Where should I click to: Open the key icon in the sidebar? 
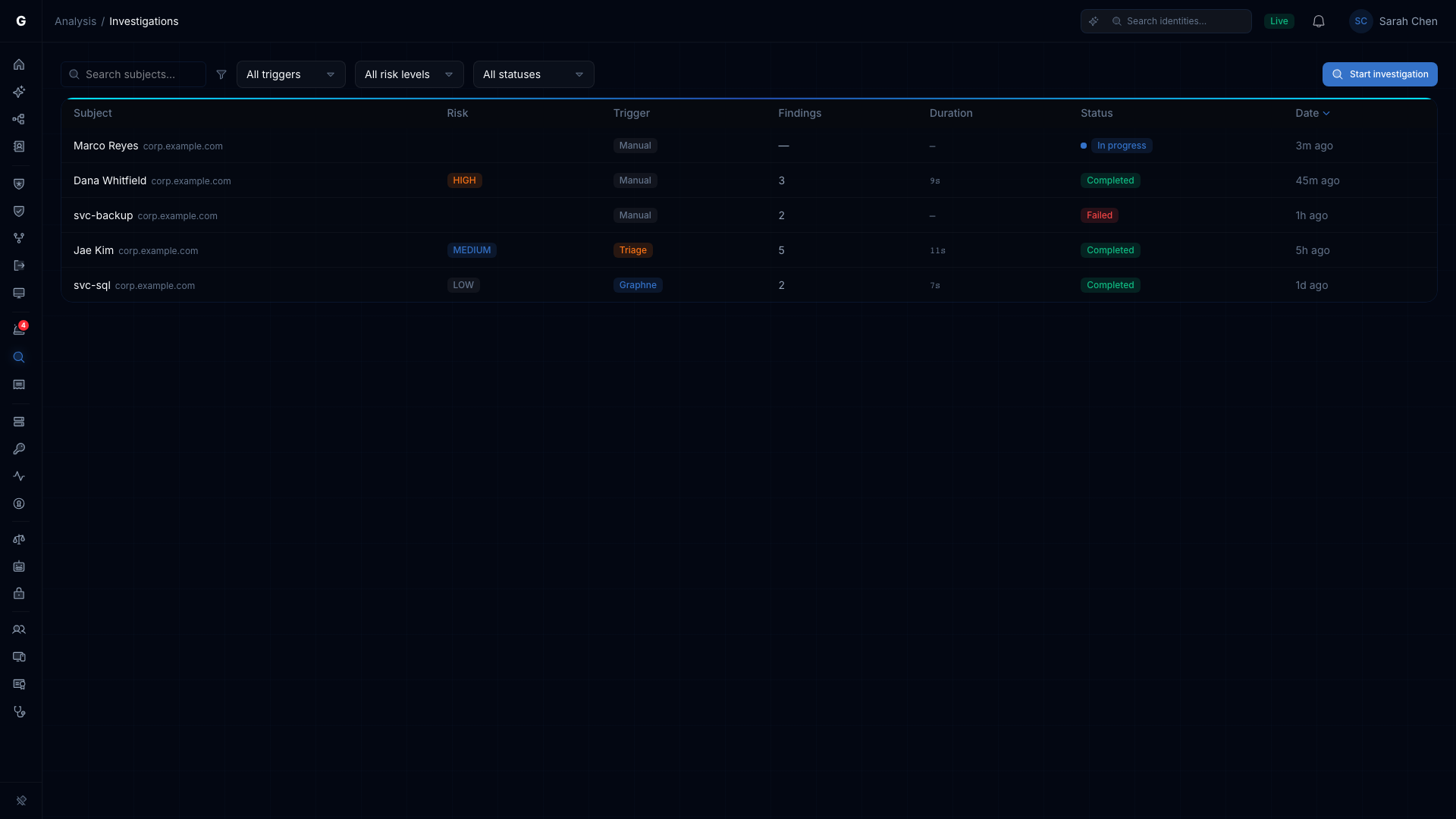[x=19, y=449]
